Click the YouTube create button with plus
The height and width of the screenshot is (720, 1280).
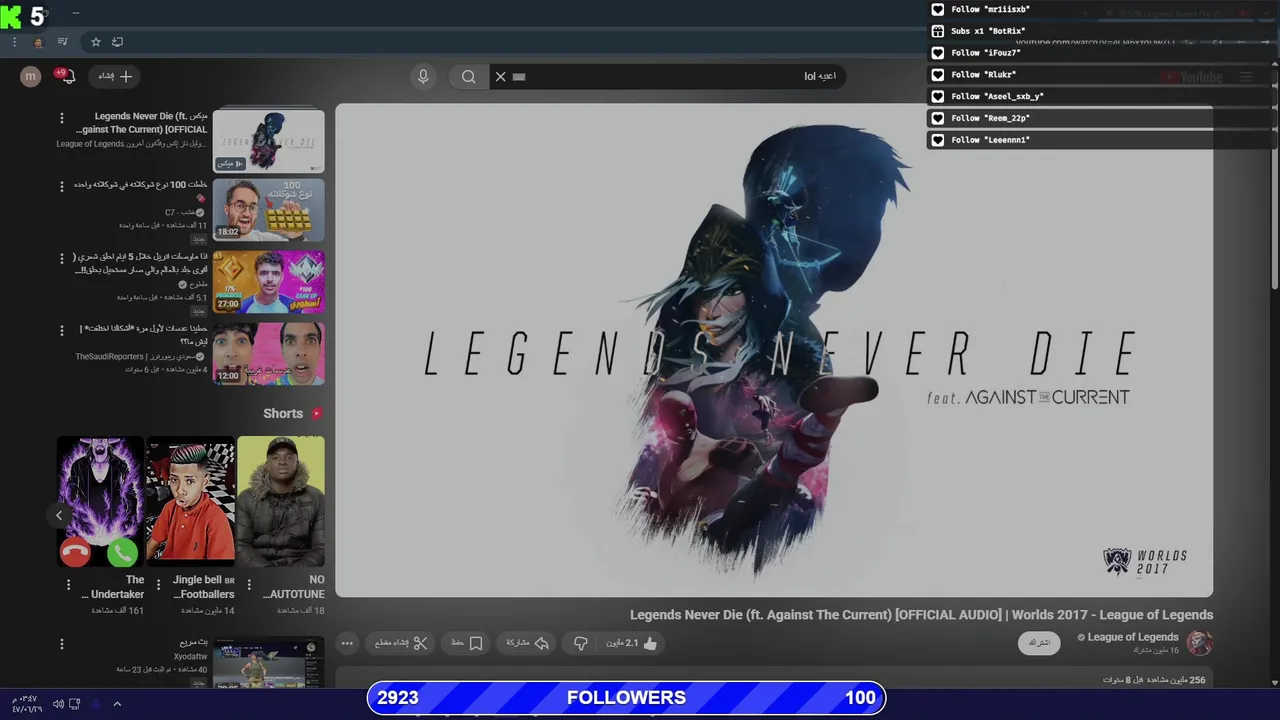[x=115, y=76]
